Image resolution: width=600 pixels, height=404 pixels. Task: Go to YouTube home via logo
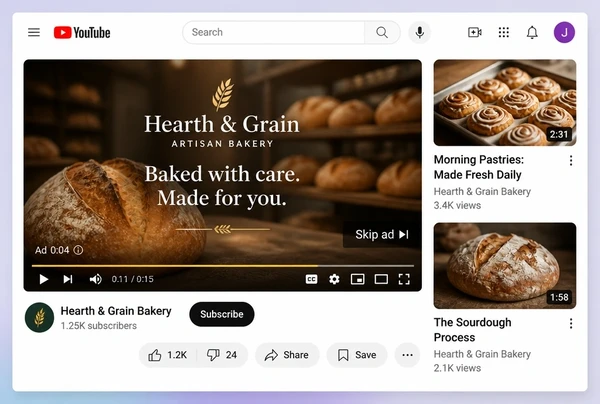82,33
